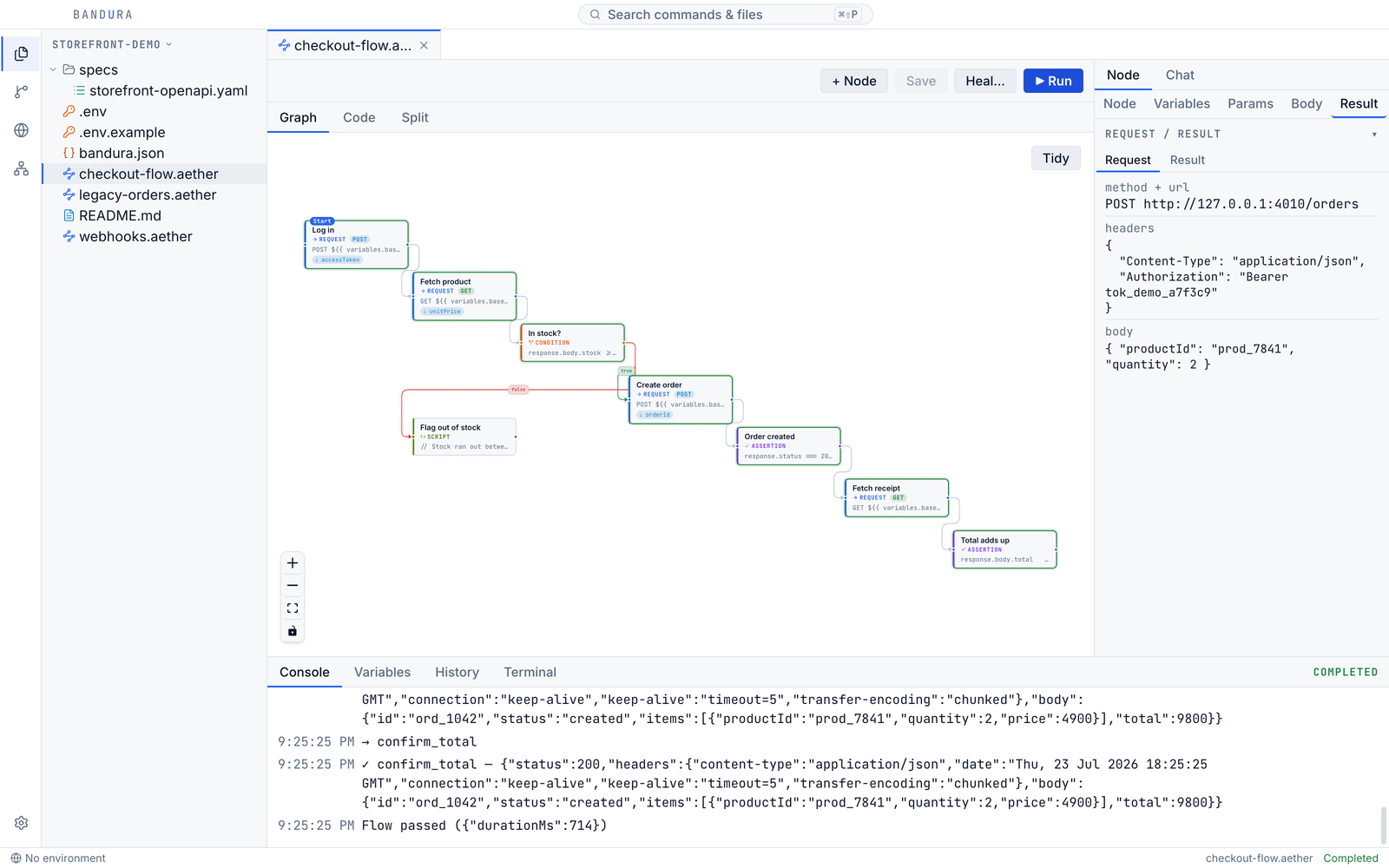Open the flow hierarchy sidebar icon
This screenshot has width=1389, height=868.
[21, 168]
